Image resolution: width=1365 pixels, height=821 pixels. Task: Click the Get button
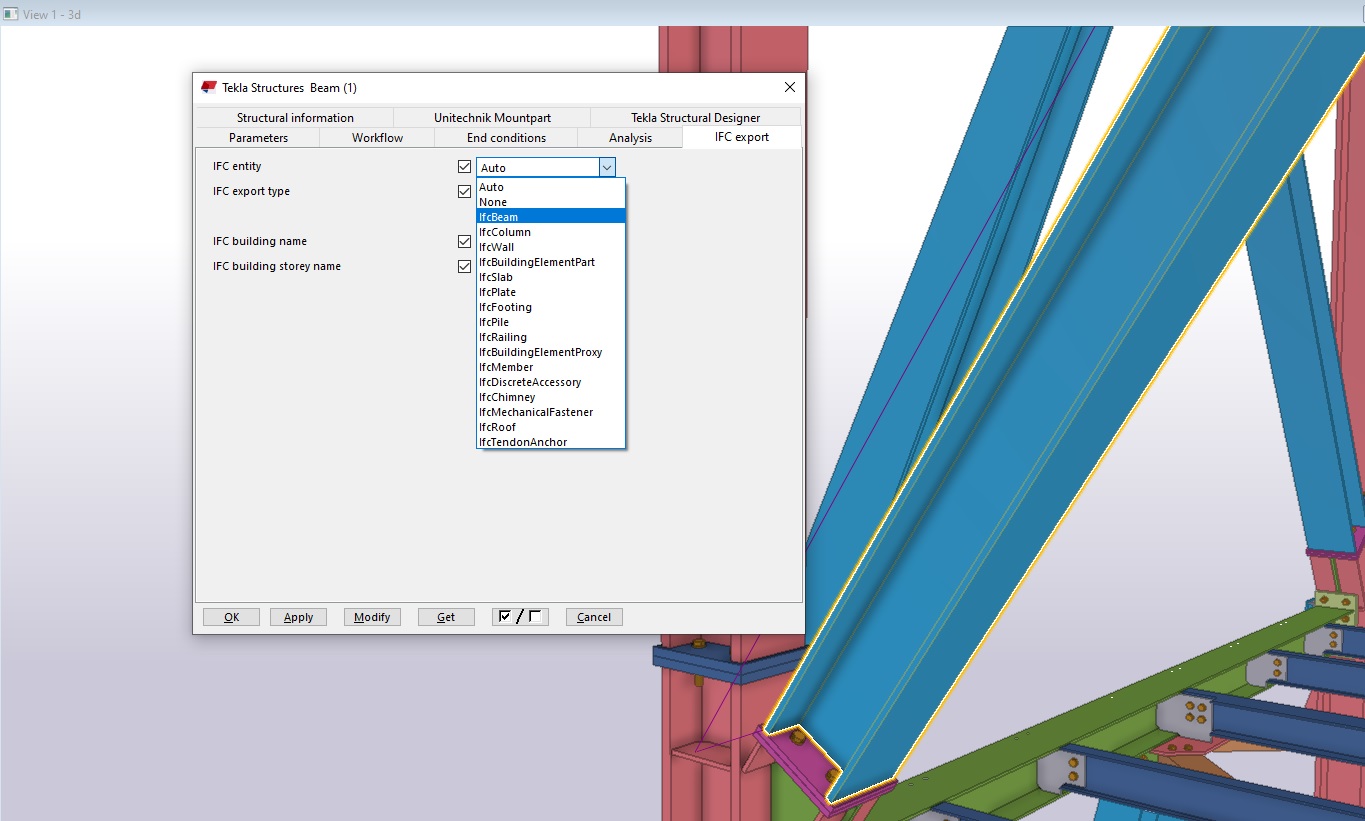point(446,617)
